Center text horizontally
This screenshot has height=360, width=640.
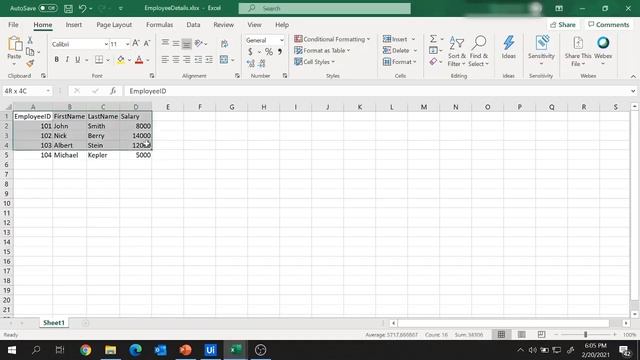pyautogui.click(x=176, y=60)
